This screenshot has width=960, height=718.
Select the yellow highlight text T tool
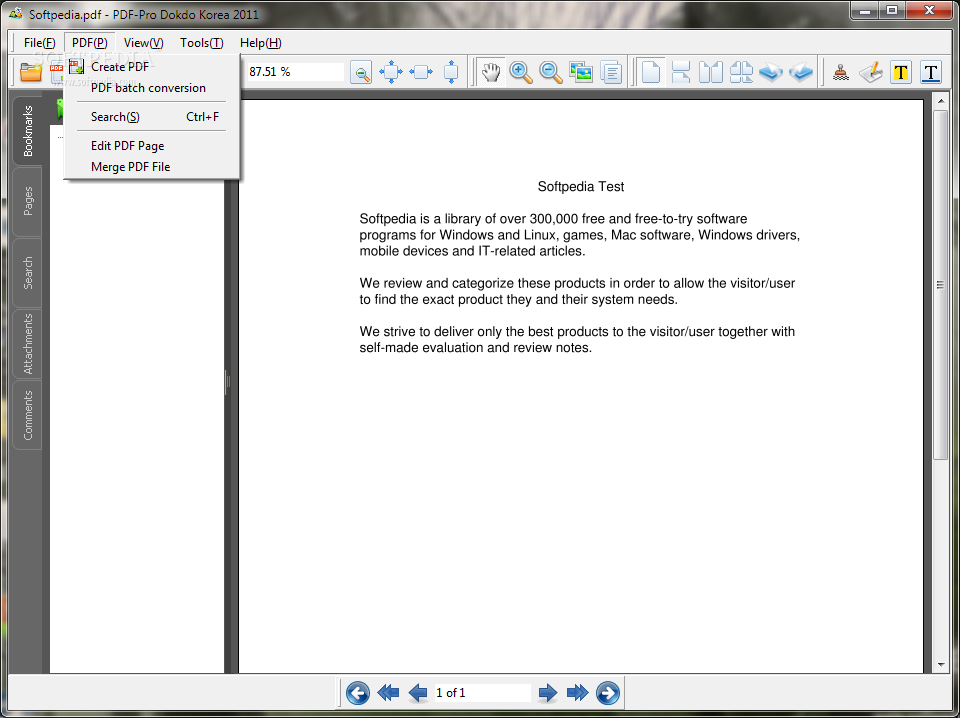(x=901, y=73)
